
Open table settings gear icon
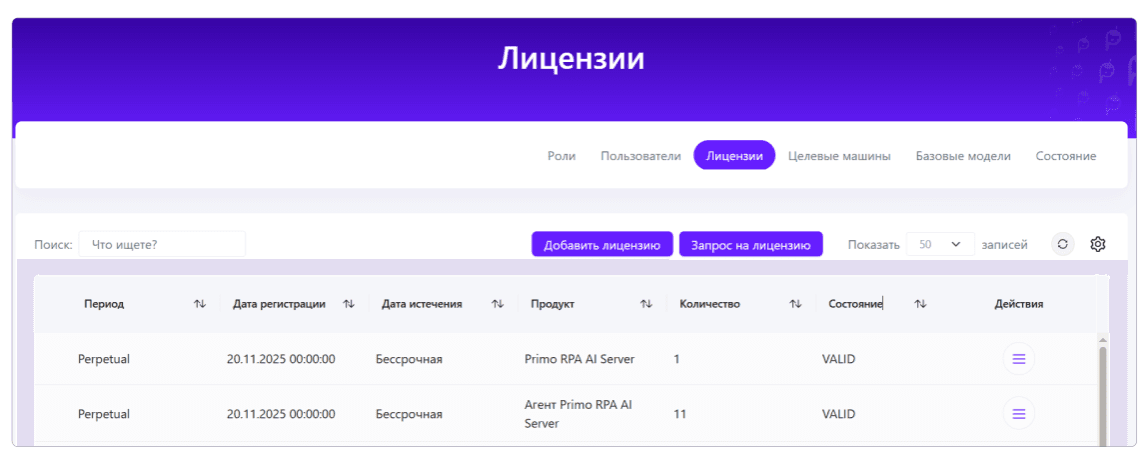pos(1097,245)
